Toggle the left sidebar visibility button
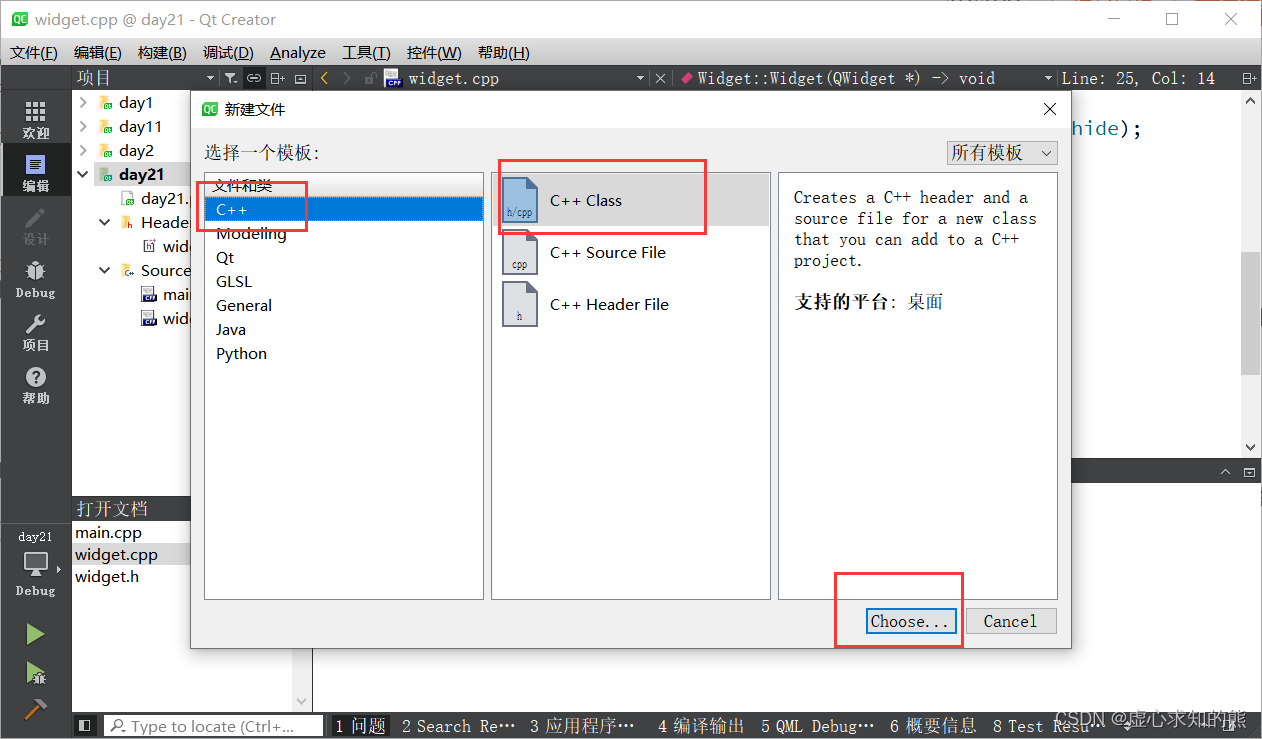Image resolution: width=1262 pixels, height=739 pixels. (85, 726)
